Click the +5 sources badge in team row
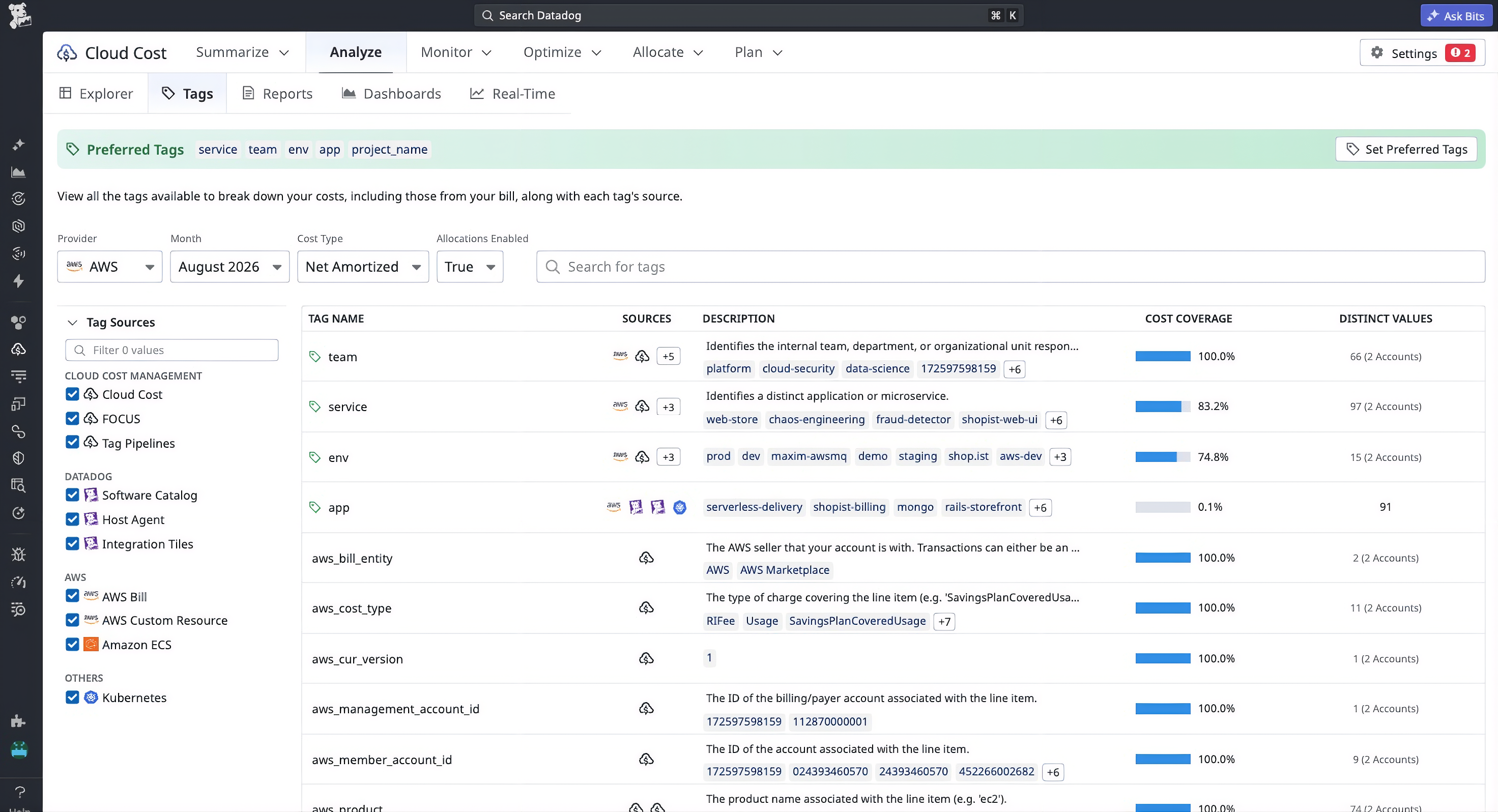 pos(668,356)
